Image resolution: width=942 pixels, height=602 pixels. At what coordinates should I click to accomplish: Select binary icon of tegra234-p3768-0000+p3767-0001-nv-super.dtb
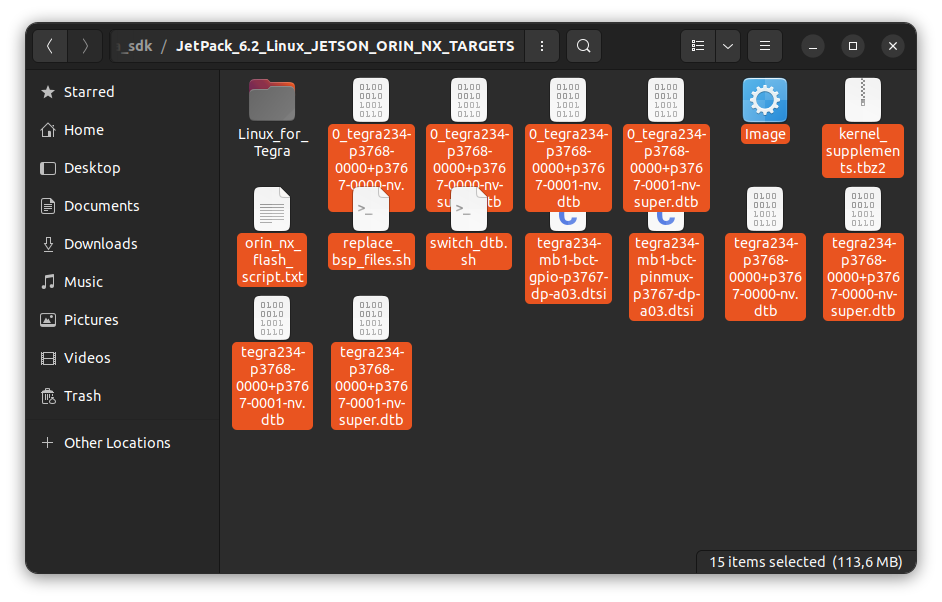click(x=371, y=318)
